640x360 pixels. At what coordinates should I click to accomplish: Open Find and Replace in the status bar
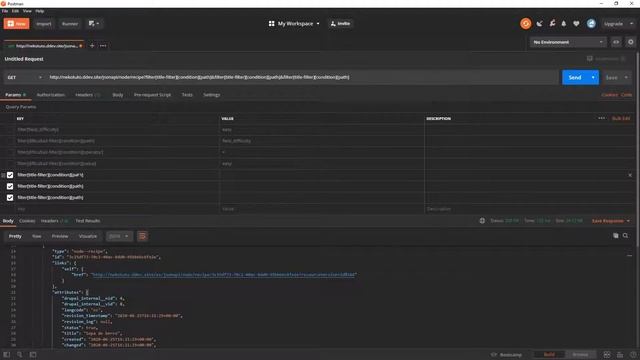(x=19, y=355)
